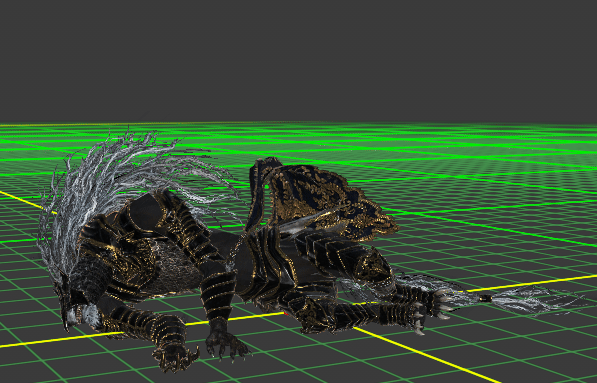
Task: Select the gold-trimmed ornate wing cape
Action: pos(324,198)
